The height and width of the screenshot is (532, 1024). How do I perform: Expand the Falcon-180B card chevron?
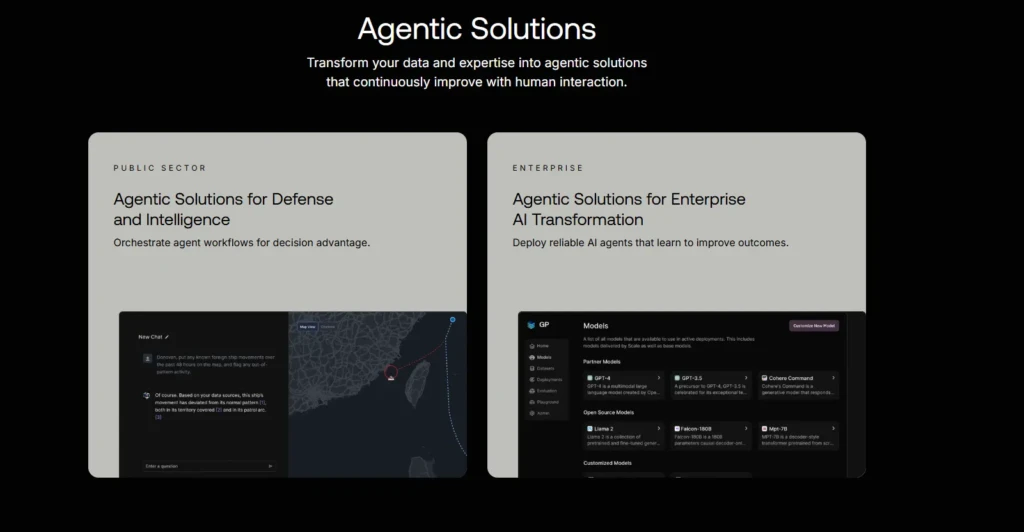(746, 428)
